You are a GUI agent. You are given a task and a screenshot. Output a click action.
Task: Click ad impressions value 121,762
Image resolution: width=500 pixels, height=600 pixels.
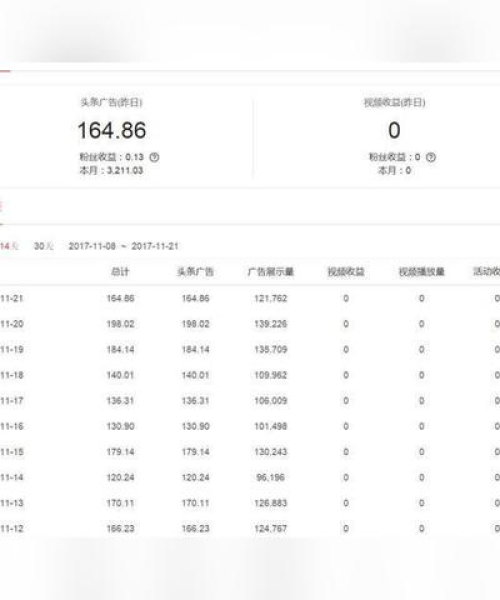click(270, 298)
